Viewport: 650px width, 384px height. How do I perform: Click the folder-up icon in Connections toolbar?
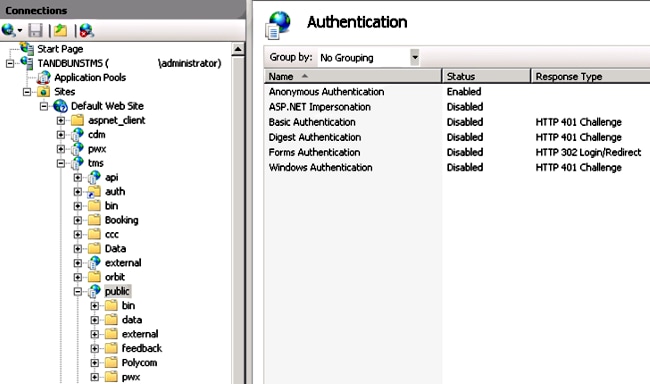coord(61,30)
